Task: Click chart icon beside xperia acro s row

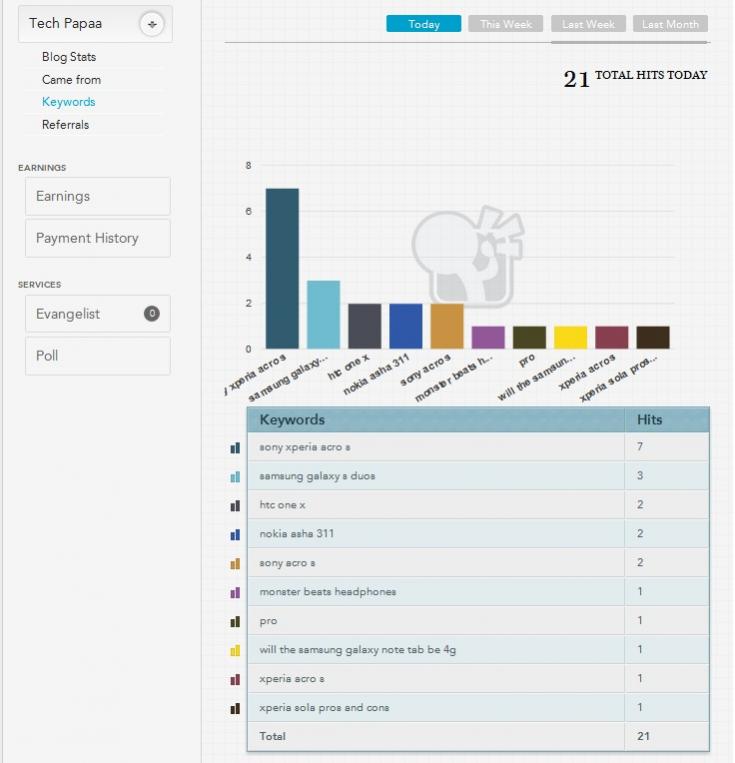Action: [x=235, y=679]
